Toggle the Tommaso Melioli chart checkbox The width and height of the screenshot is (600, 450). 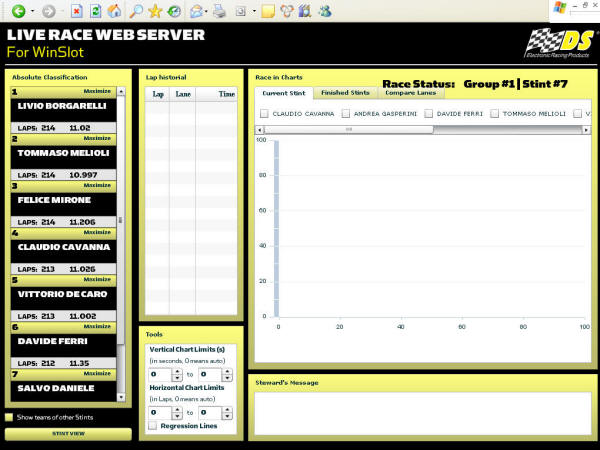494,113
